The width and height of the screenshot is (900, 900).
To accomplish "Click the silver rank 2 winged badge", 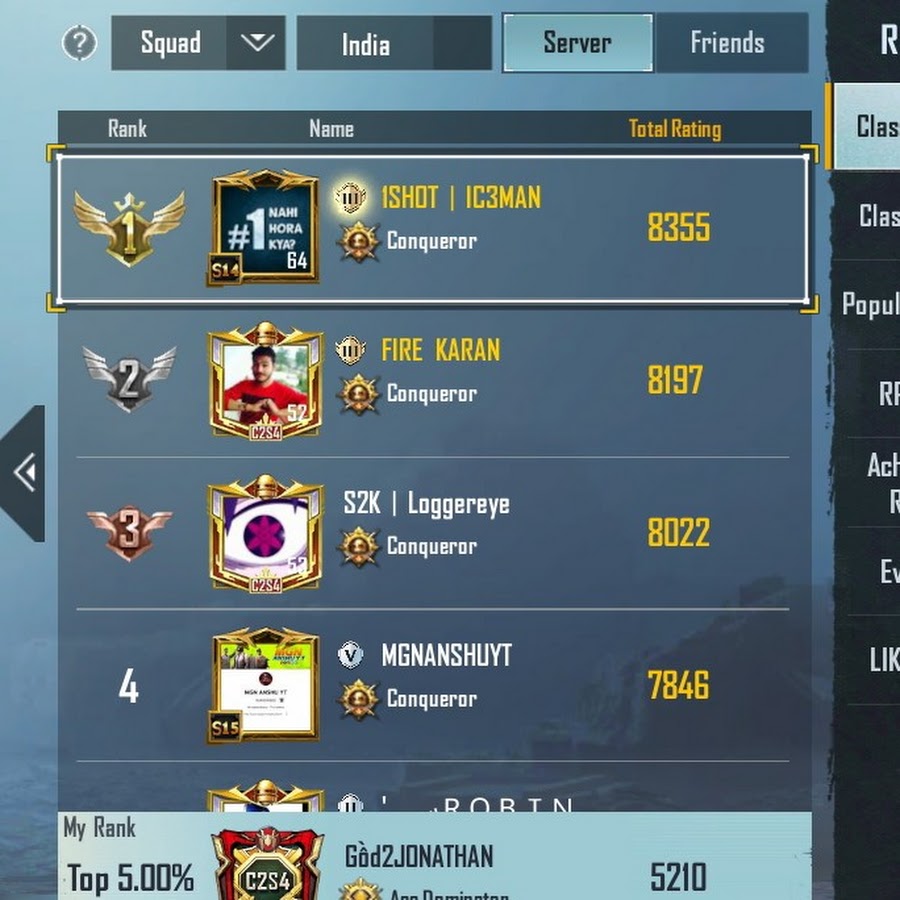I will point(129,379).
